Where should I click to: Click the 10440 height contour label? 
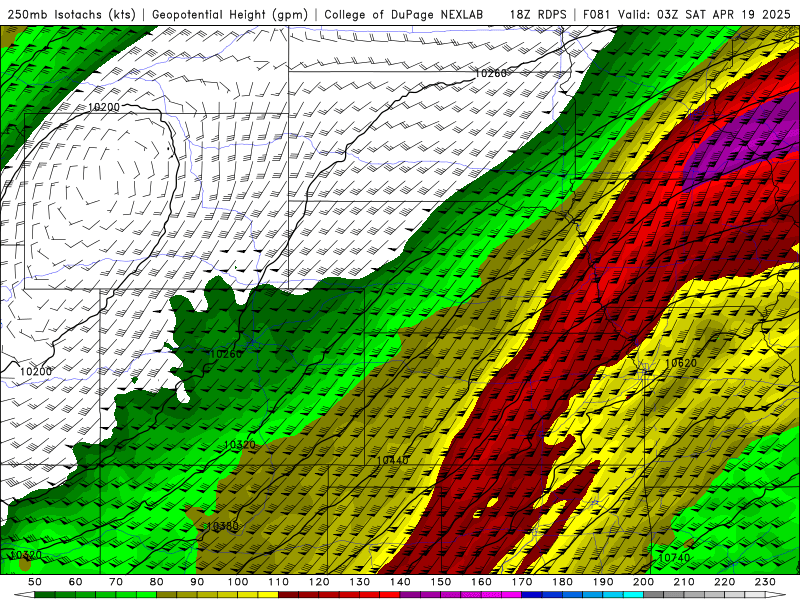[392, 460]
